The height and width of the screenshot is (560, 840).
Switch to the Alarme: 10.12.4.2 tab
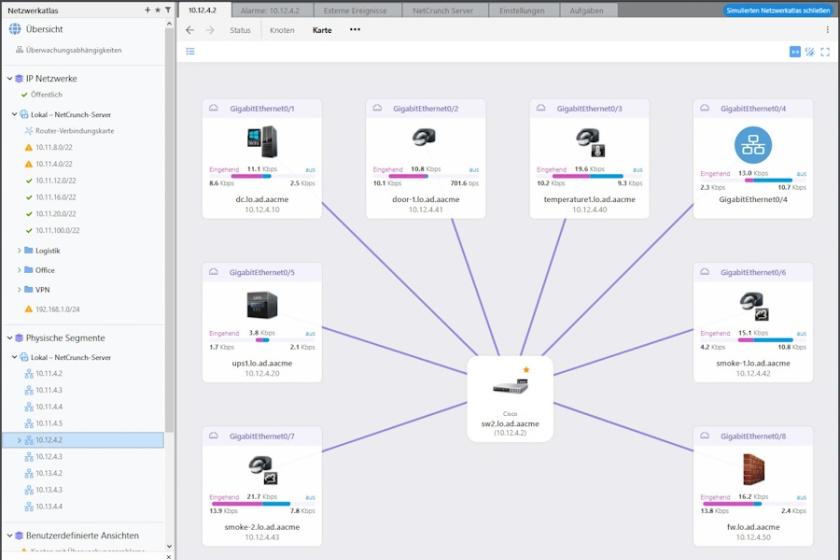[272, 10]
